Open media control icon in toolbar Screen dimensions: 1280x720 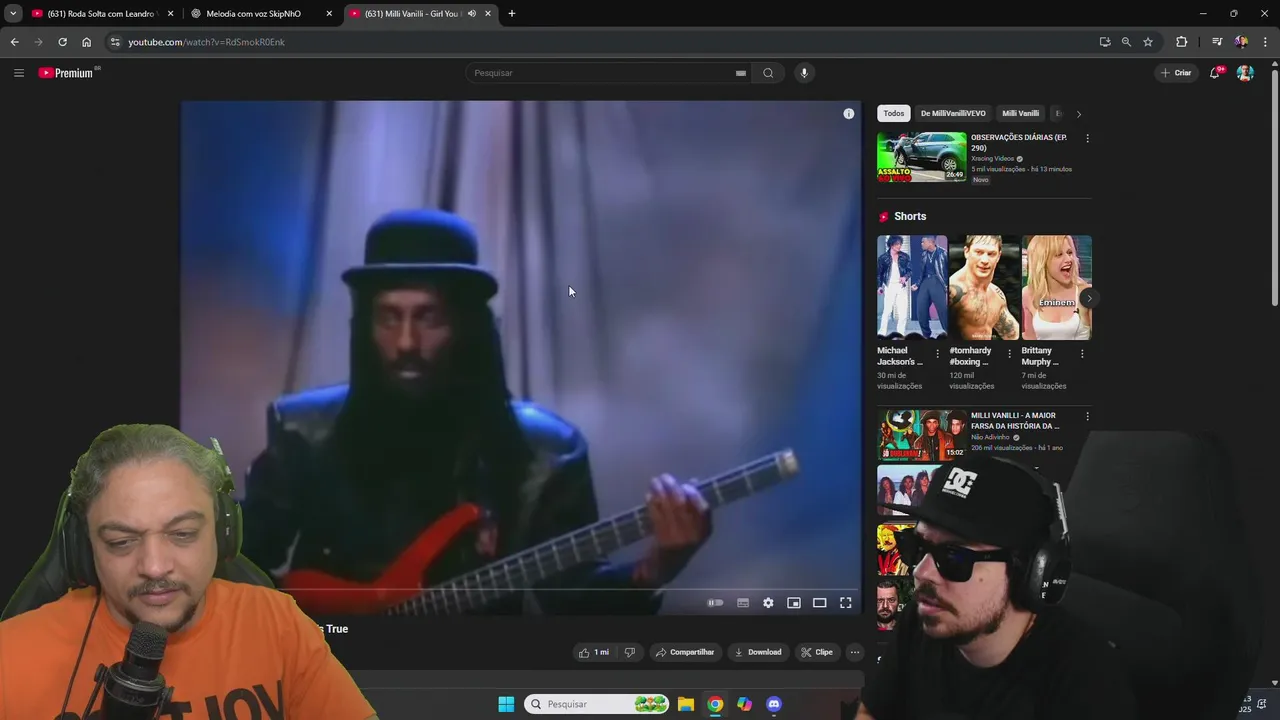pos(1217,42)
